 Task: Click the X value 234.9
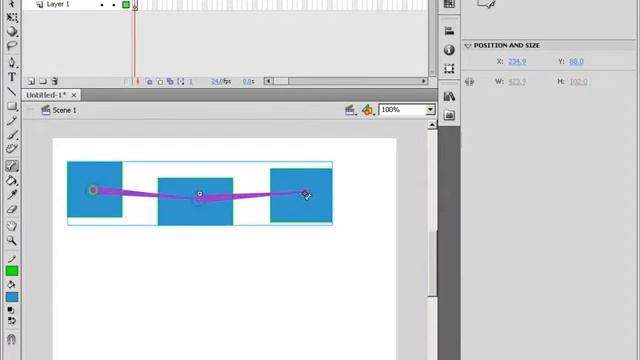pos(517,61)
